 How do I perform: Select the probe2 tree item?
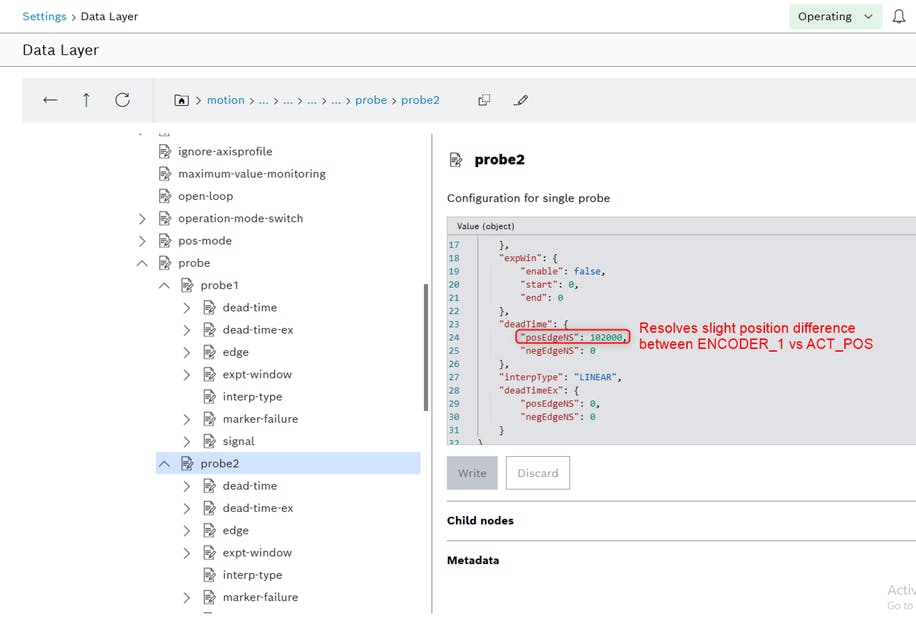click(219, 463)
